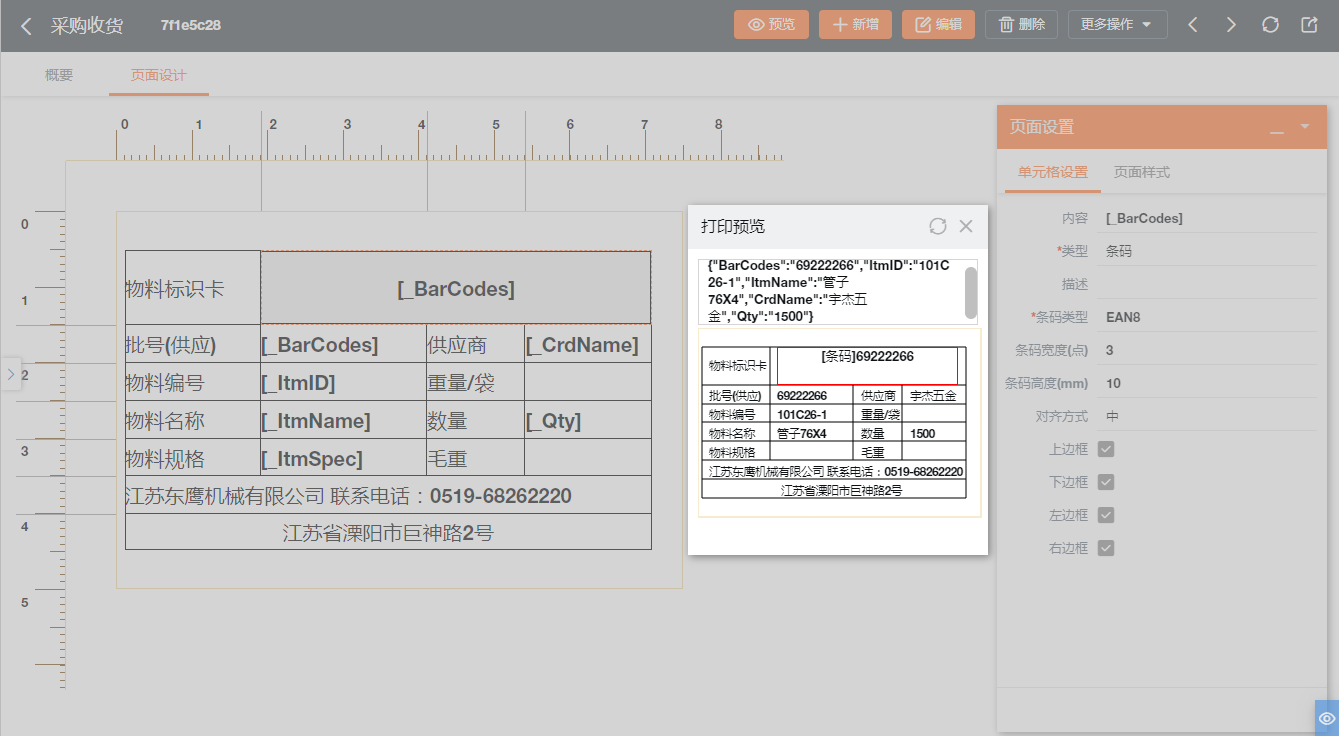Go to previous record arrow

[1193, 25]
